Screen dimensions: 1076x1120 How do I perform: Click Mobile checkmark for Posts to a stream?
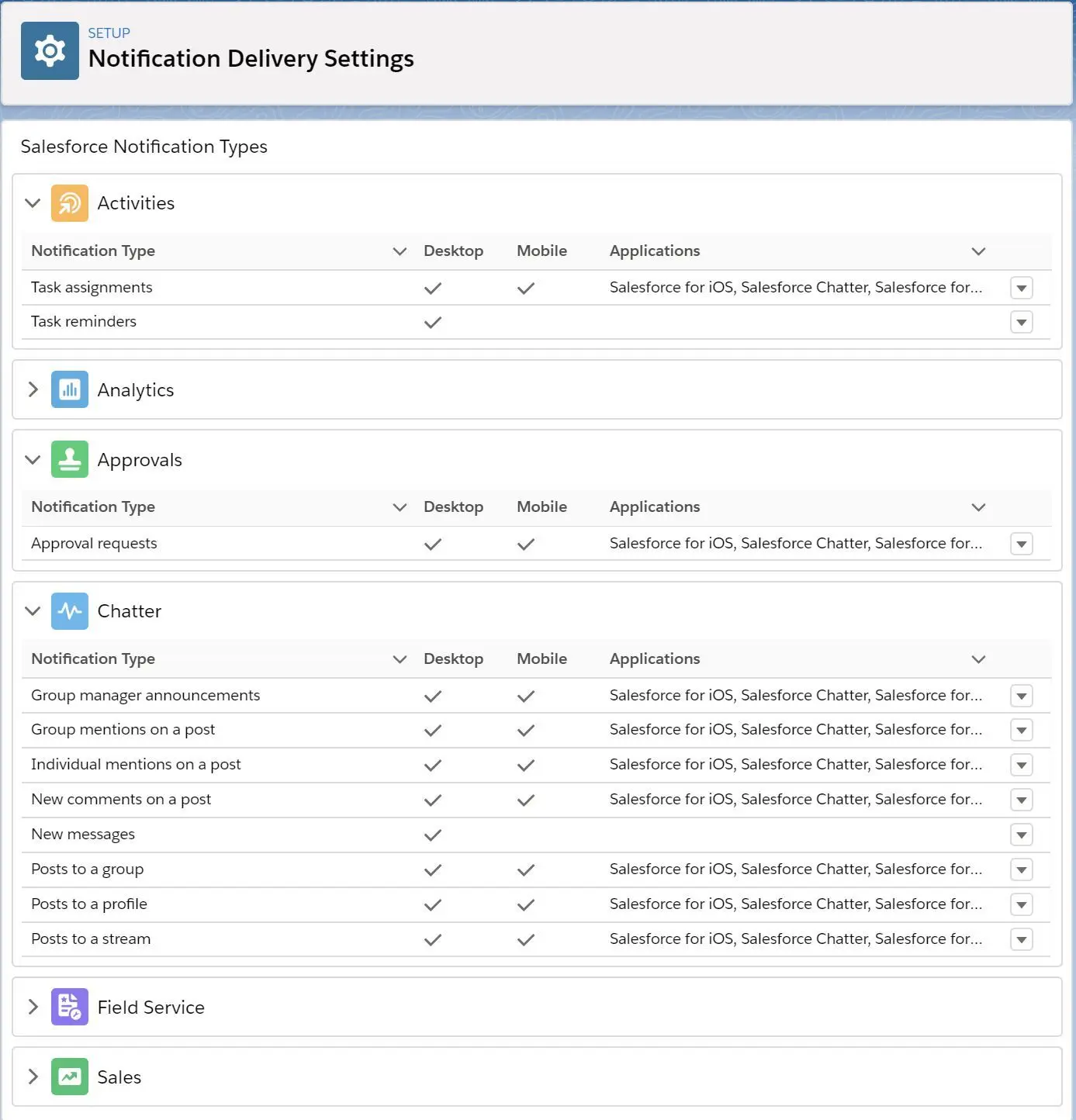[x=526, y=939]
